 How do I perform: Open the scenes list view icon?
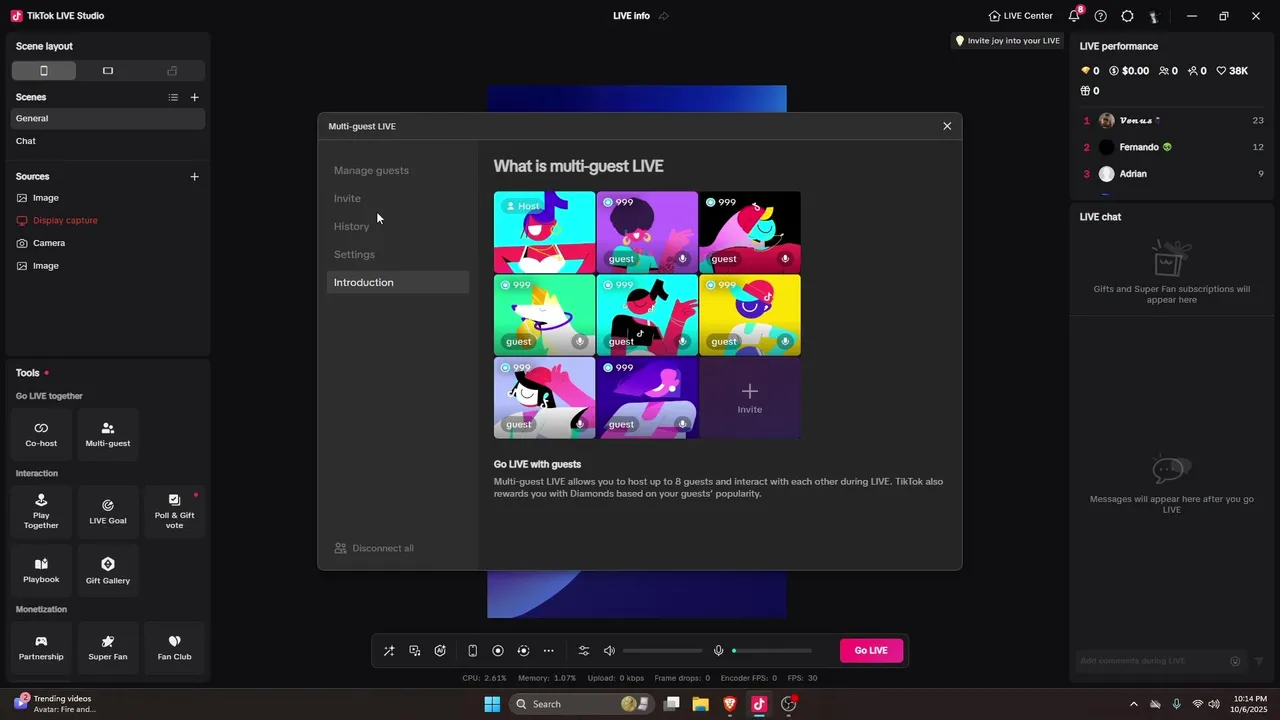173,97
